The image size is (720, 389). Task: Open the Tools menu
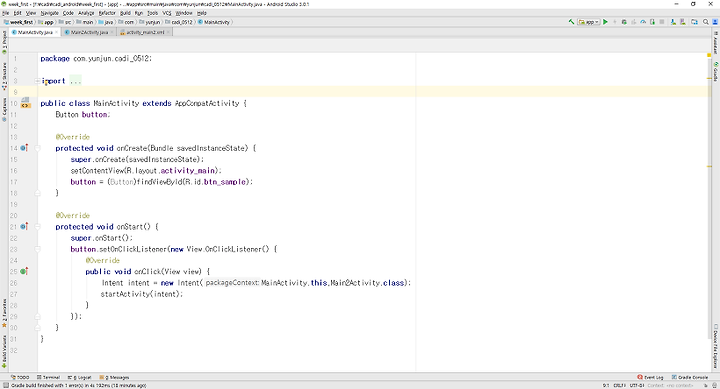tap(152, 13)
